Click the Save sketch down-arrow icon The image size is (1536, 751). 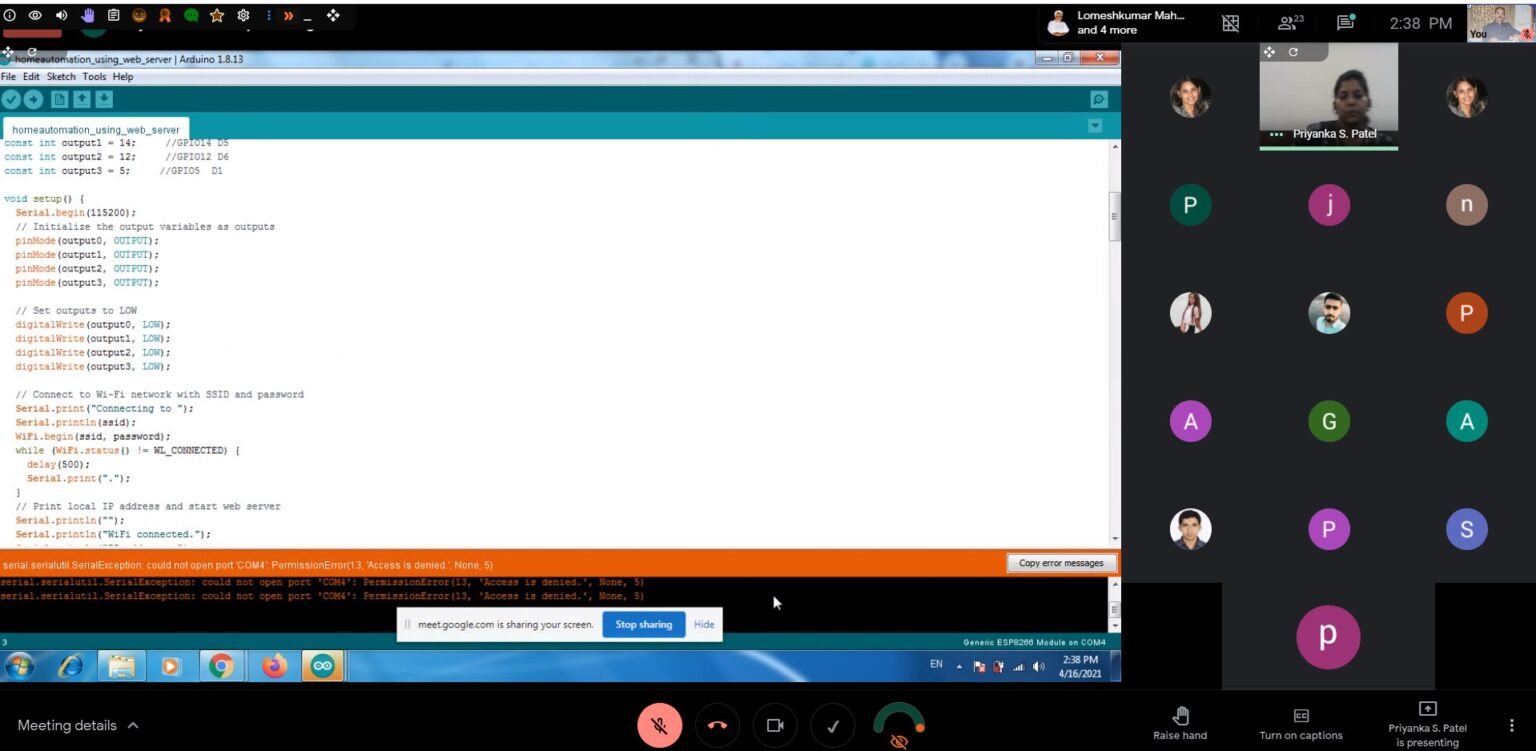tap(104, 99)
